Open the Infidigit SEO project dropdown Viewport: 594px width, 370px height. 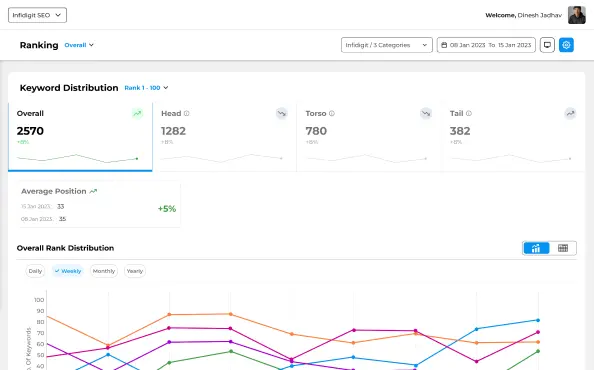tap(38, 15)
